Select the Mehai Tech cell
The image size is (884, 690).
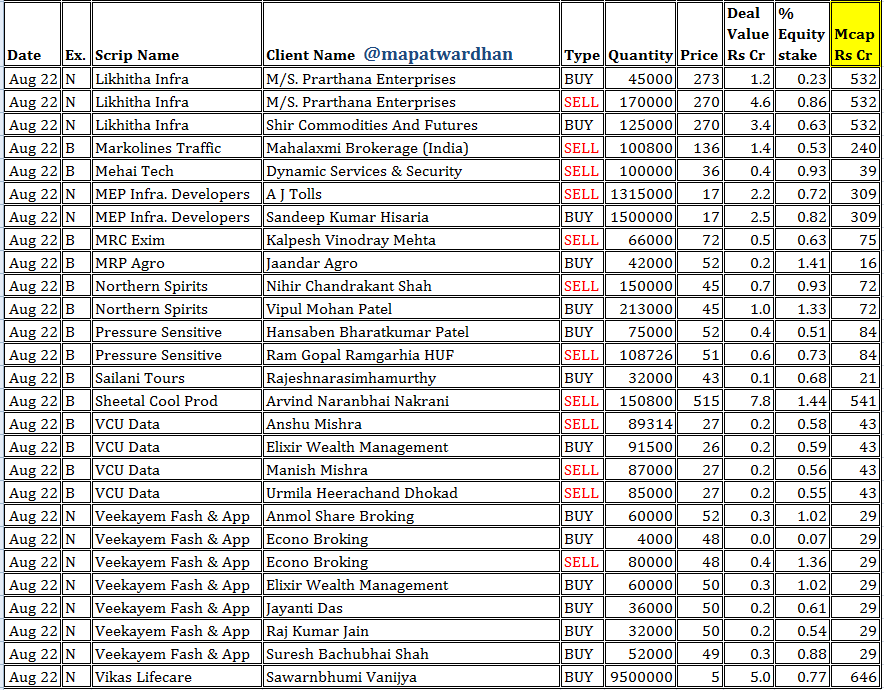[x=176, y=171]
